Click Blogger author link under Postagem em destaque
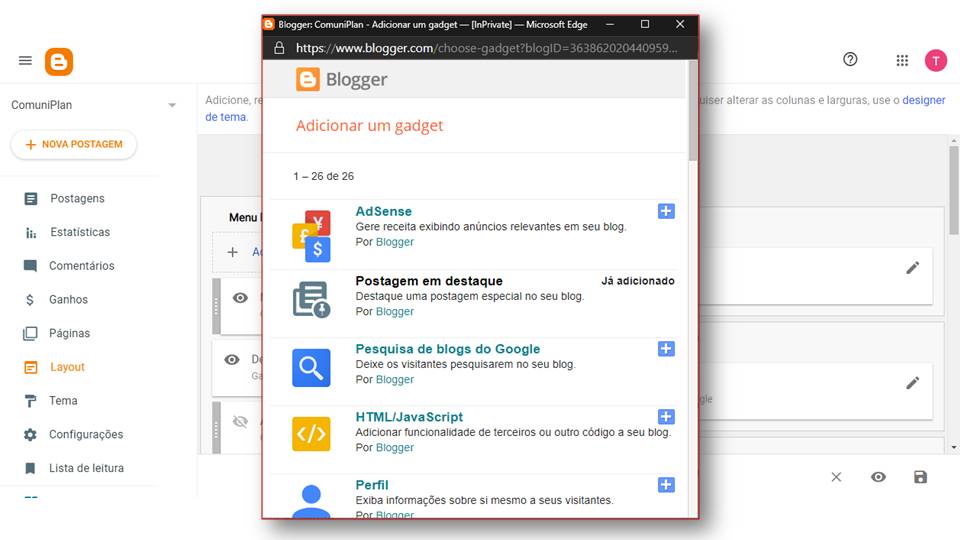Screen dimensions: 960x540 [394, 312]
